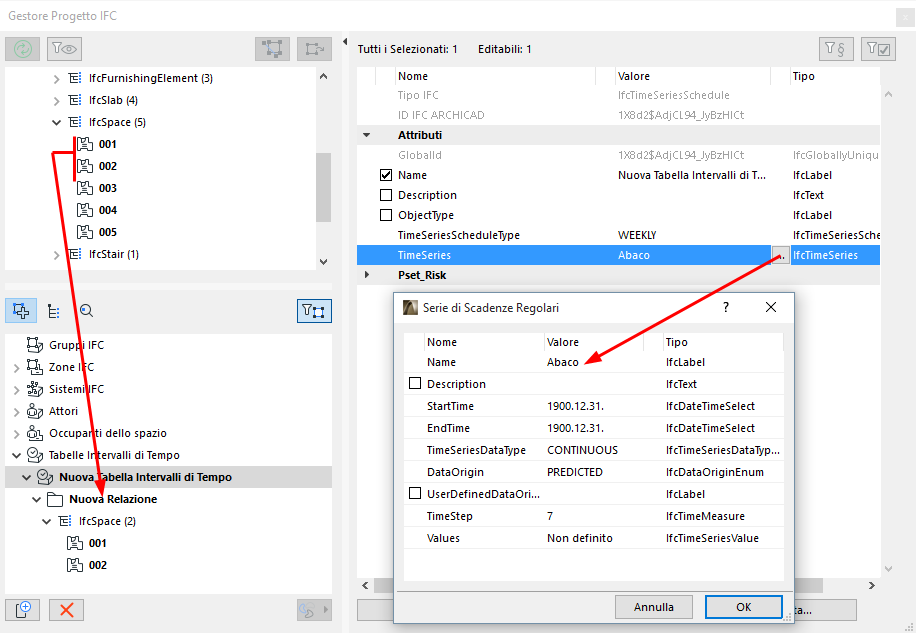The width and height of the screenshot is (916, 633).
Task: Click the search magnifier icon
Action: coord(86,311)
